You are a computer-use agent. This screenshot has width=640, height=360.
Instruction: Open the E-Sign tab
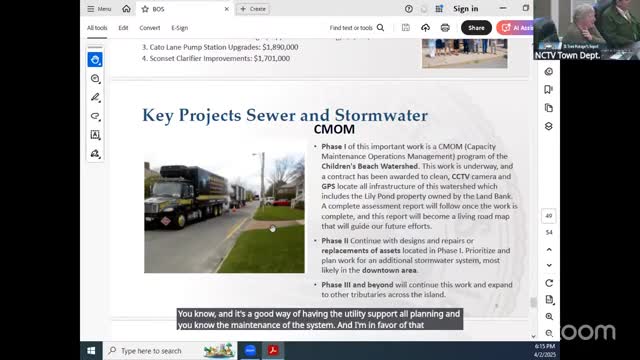tap(180, 28)
